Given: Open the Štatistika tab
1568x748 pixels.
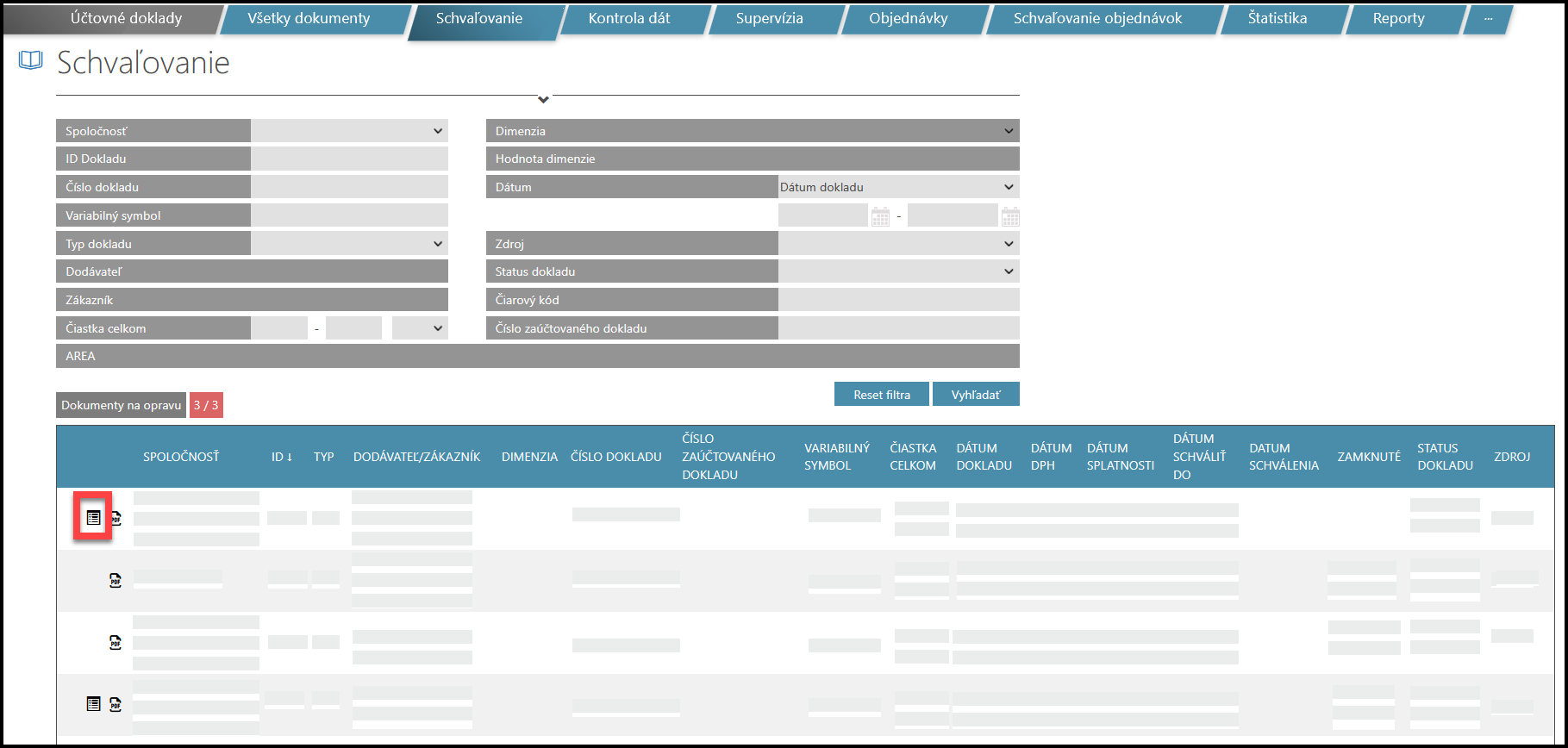Looking at the screenshot, I should (x=1277, y=18).
